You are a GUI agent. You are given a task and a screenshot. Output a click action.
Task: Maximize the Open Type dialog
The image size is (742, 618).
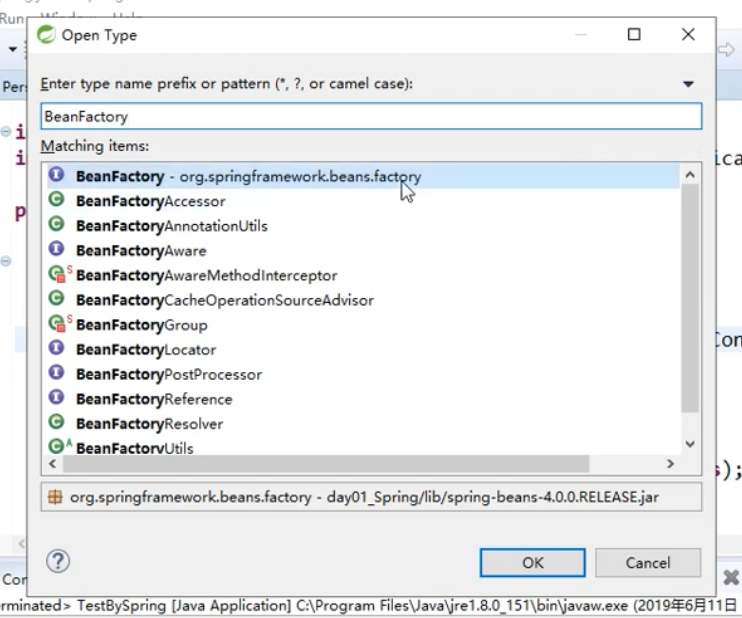point(634,34)
